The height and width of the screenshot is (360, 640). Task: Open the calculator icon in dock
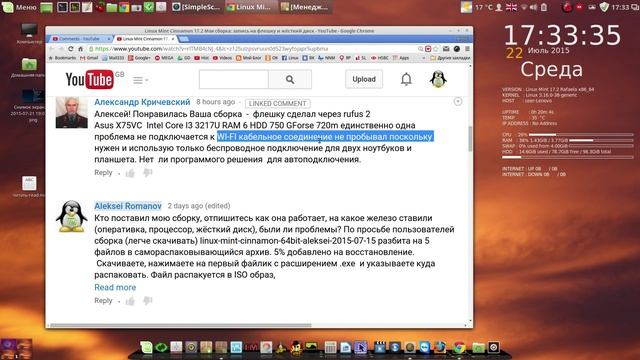330,347
